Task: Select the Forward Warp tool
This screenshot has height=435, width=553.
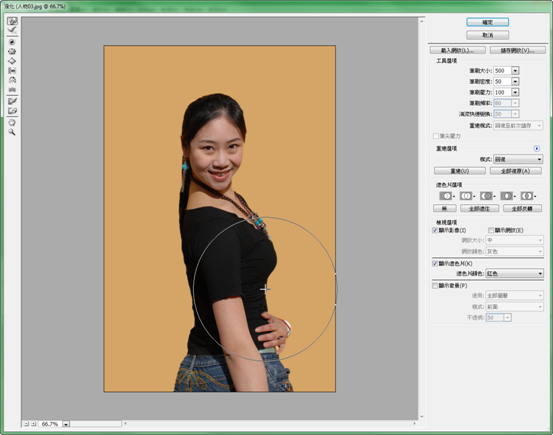Action: tap(12, 21)
